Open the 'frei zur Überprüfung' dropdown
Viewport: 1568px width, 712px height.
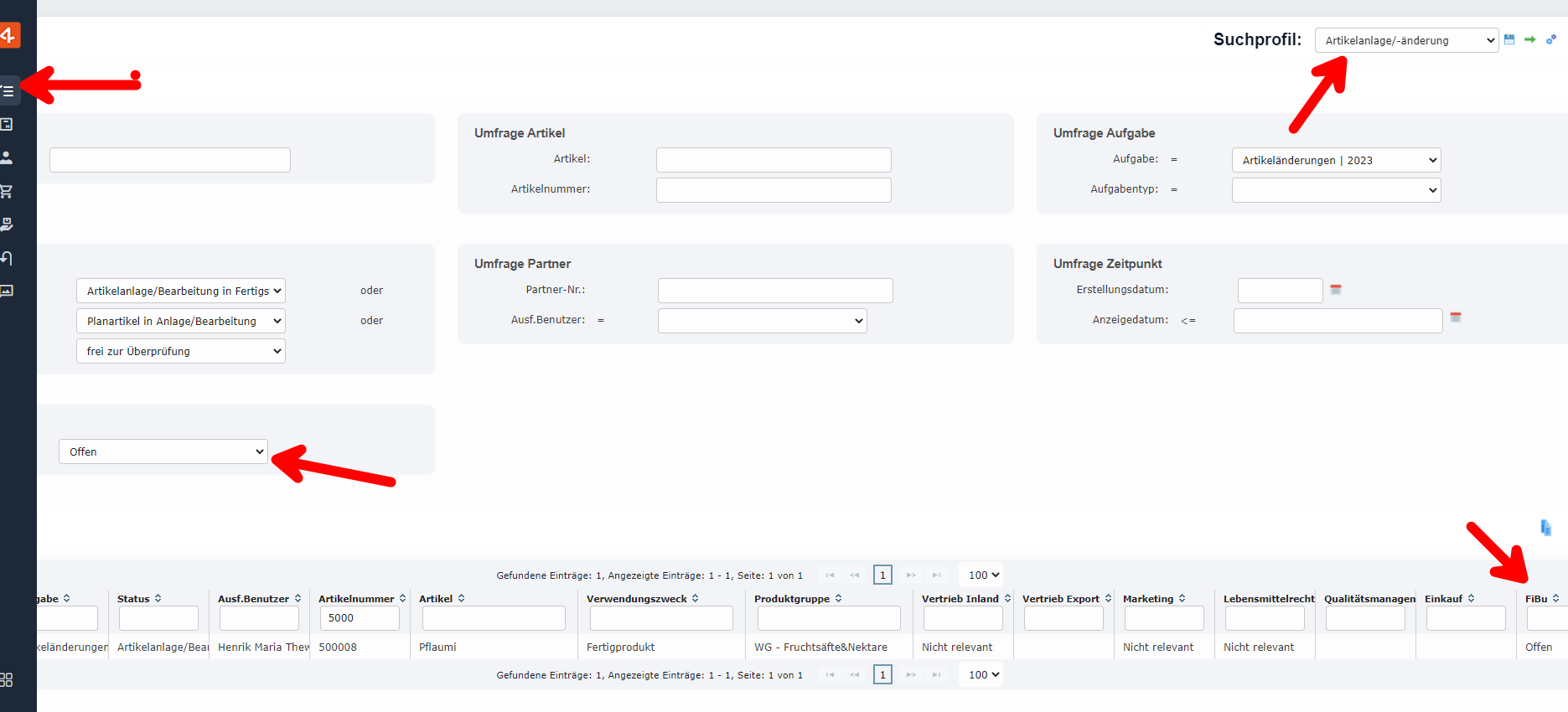180,351
